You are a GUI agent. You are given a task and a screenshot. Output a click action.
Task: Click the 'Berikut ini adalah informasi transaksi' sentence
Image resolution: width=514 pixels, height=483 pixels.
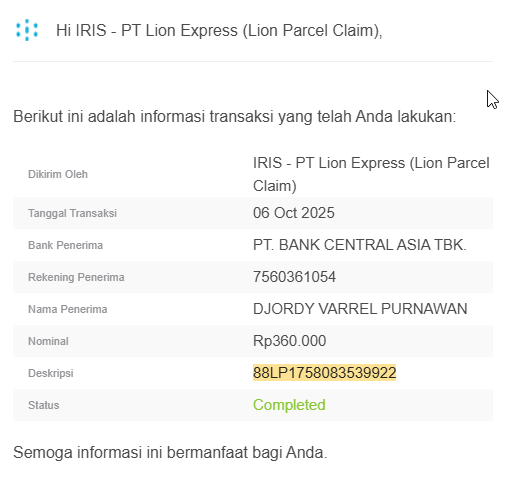coord(235,117)
